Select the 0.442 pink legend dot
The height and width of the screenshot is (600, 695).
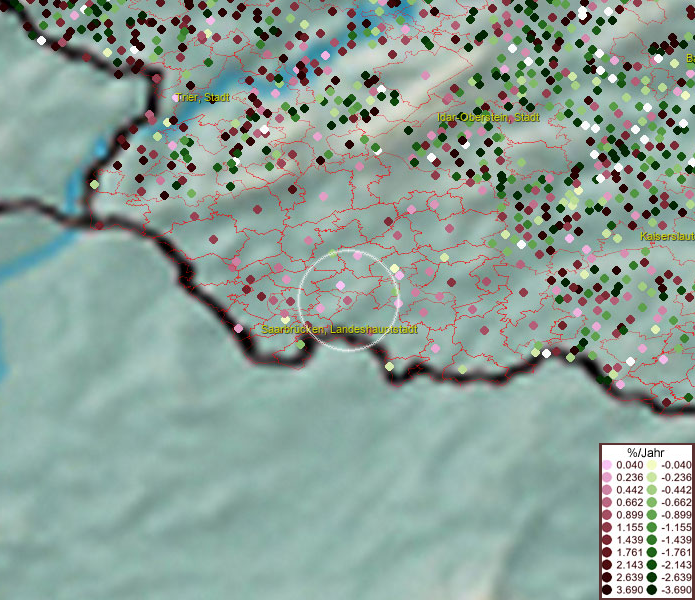click(607, 488)
